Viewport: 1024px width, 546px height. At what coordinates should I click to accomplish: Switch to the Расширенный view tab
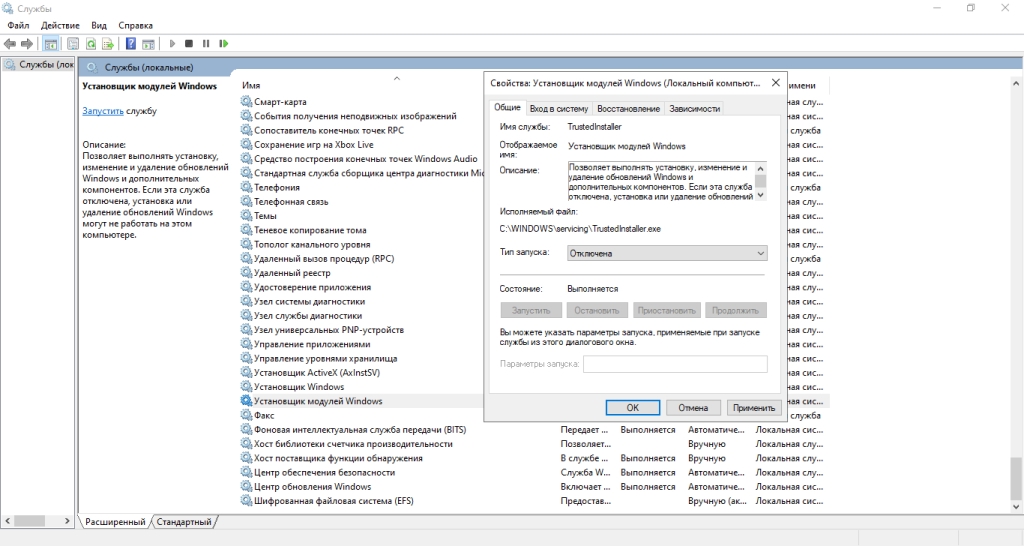[x=115, y=522]
